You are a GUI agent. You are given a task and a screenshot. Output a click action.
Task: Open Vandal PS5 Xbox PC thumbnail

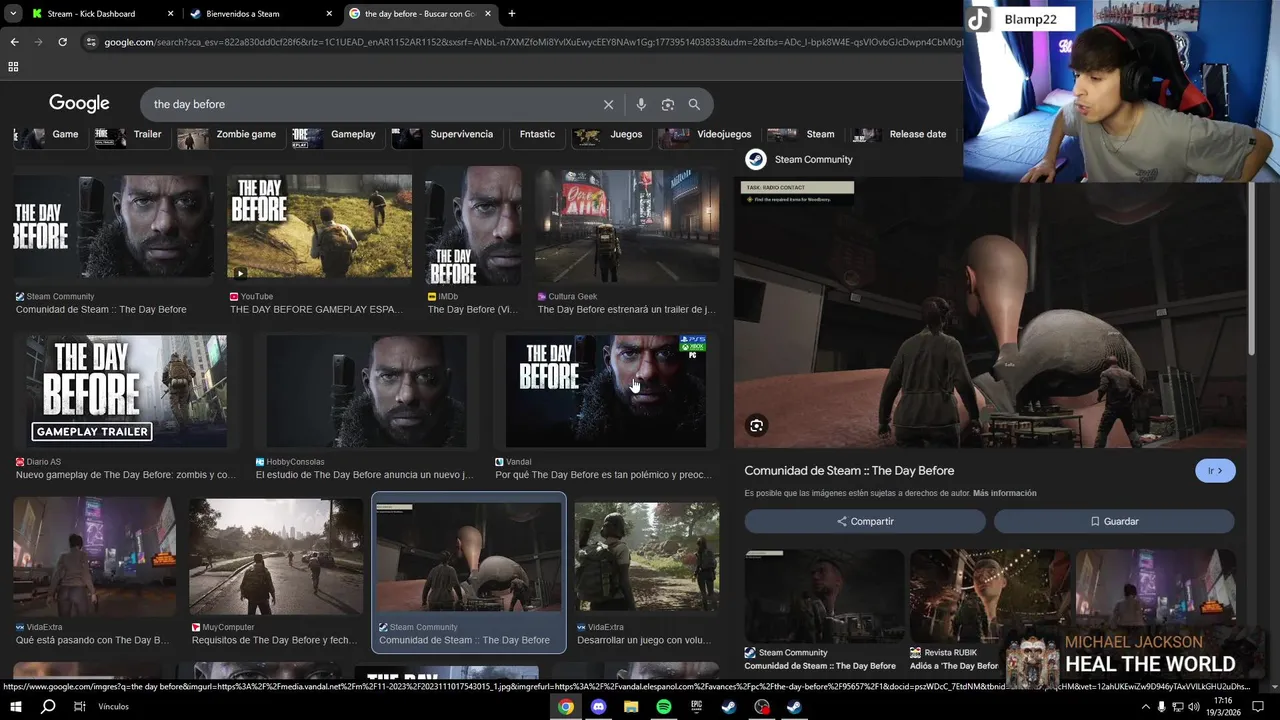606,391
